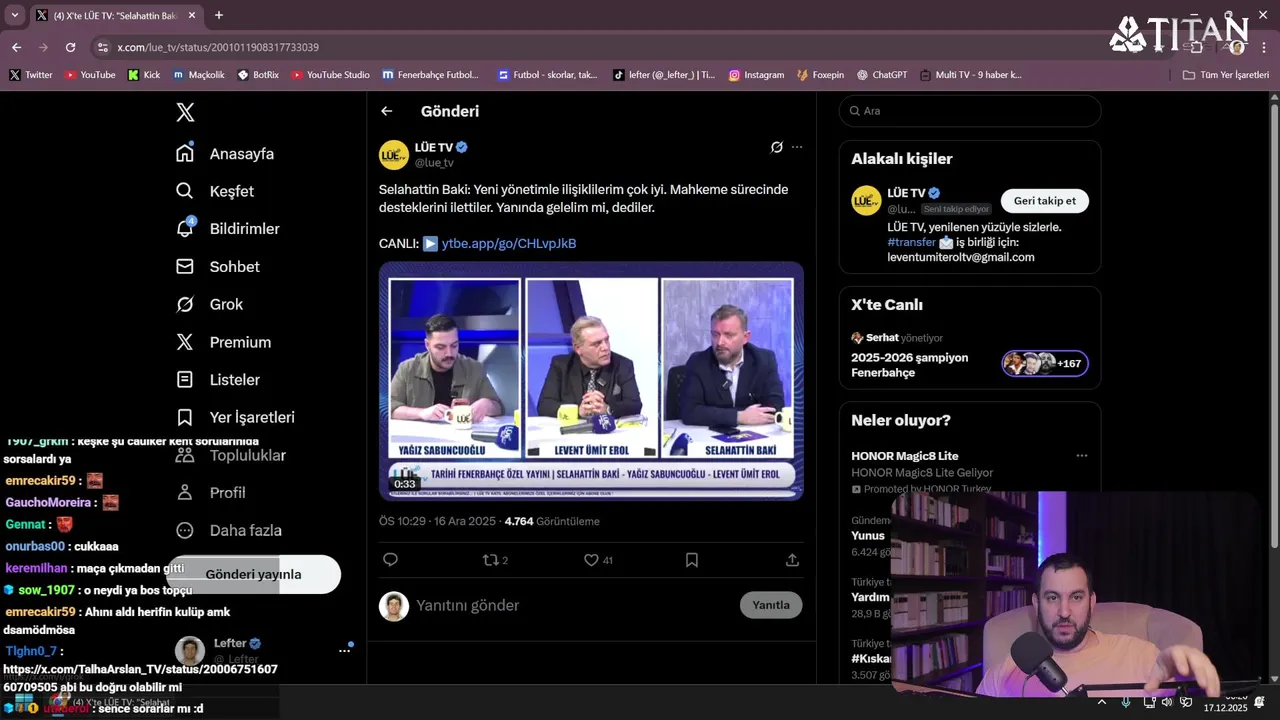
Task: Click repost icon with 2 count
Action: click(495, 560)
